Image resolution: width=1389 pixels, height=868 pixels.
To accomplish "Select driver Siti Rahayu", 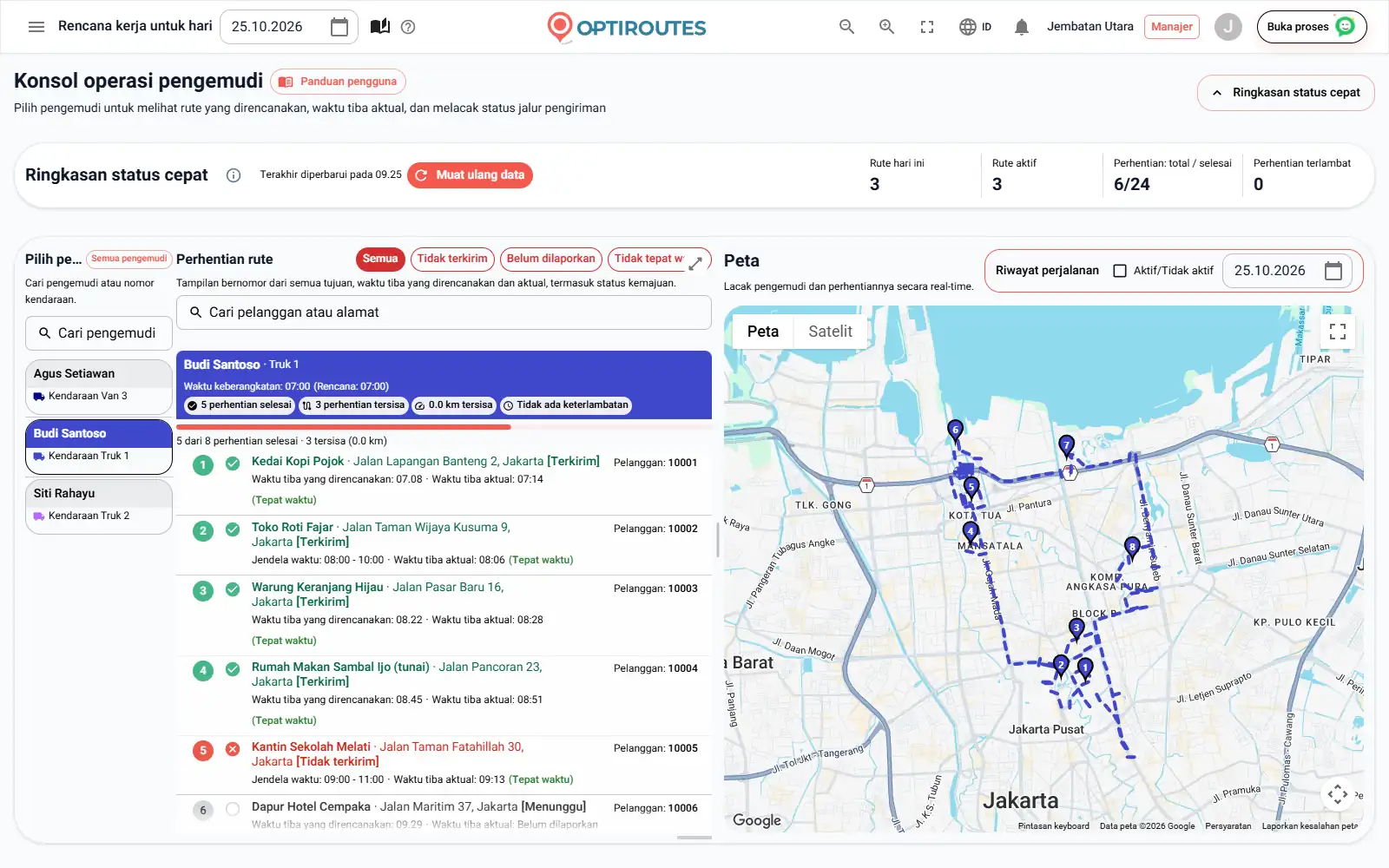I will pos(99,506).
